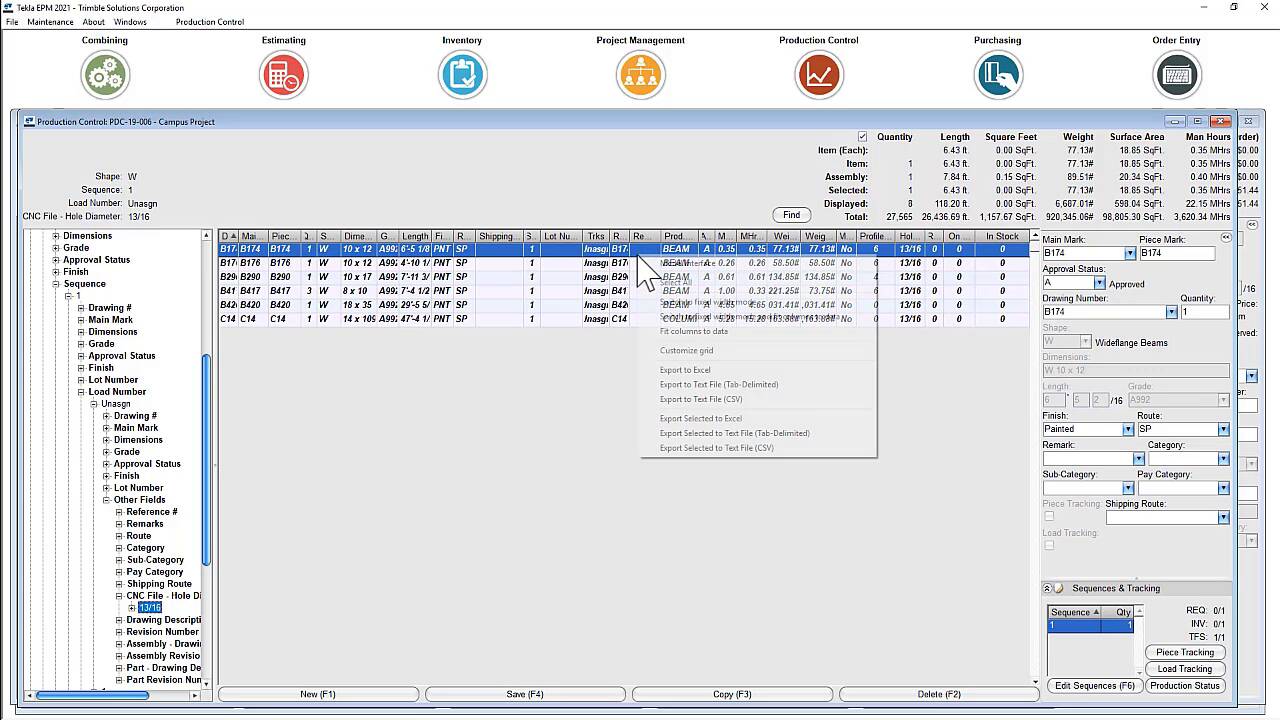Click the Quantity input field

click(x=1205, y=312)
